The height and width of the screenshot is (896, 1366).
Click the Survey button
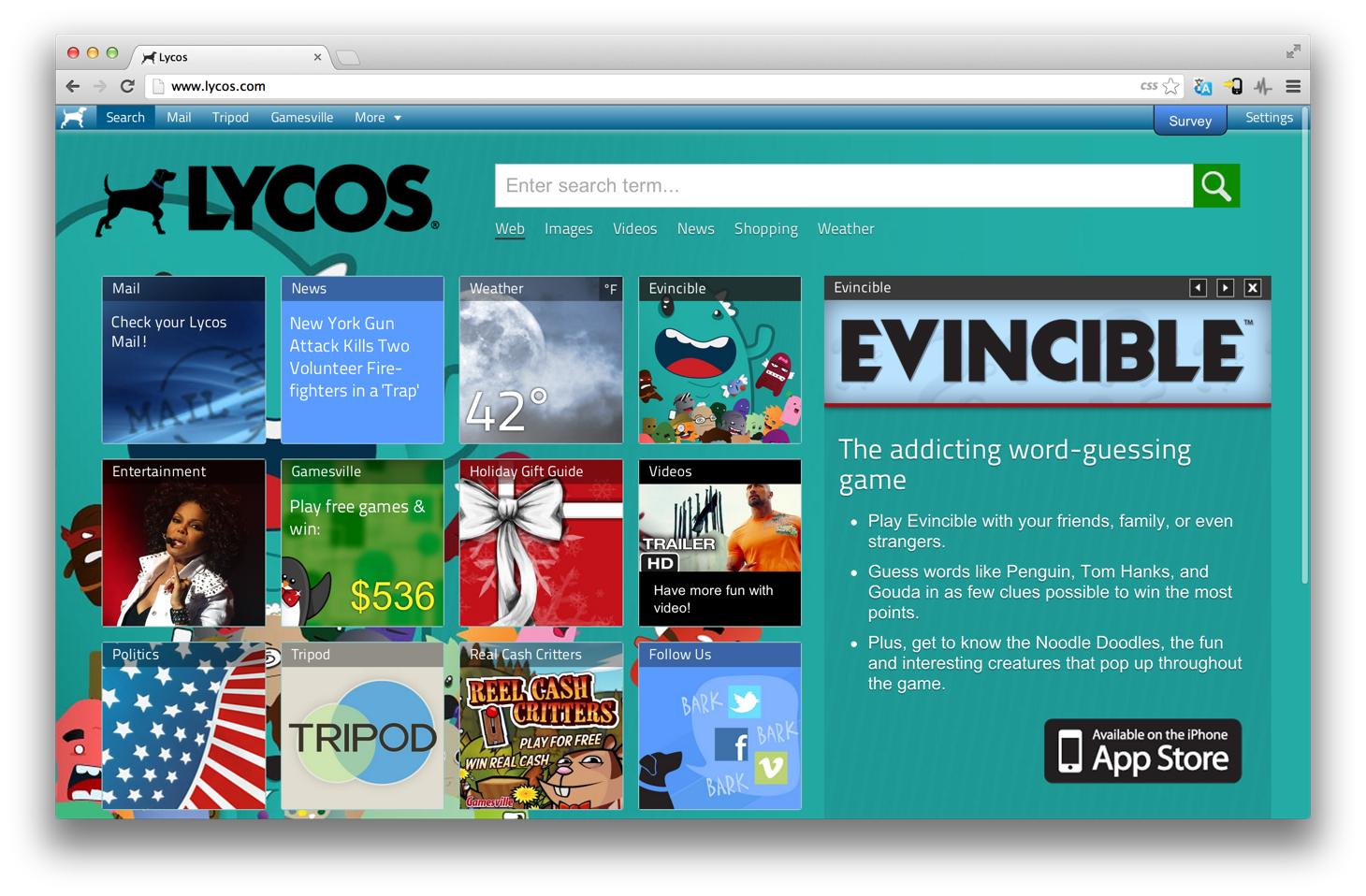pos(1189,121)
